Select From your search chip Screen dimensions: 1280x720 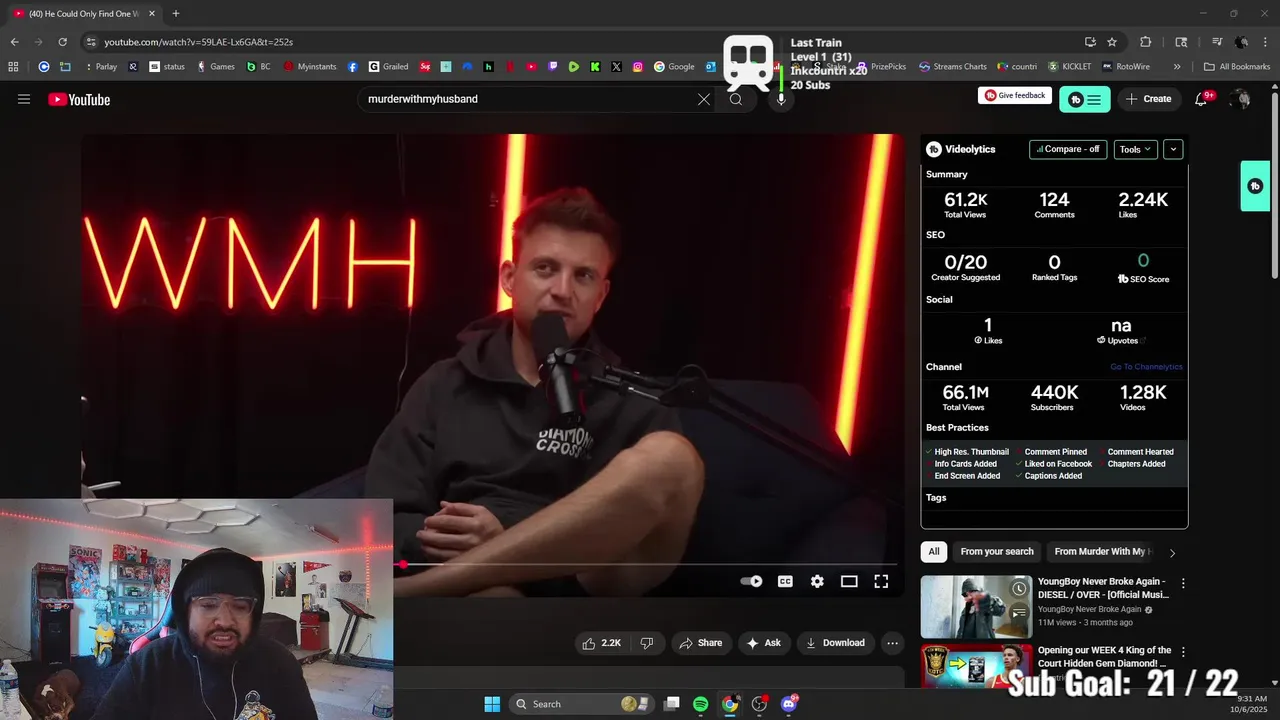997,552
